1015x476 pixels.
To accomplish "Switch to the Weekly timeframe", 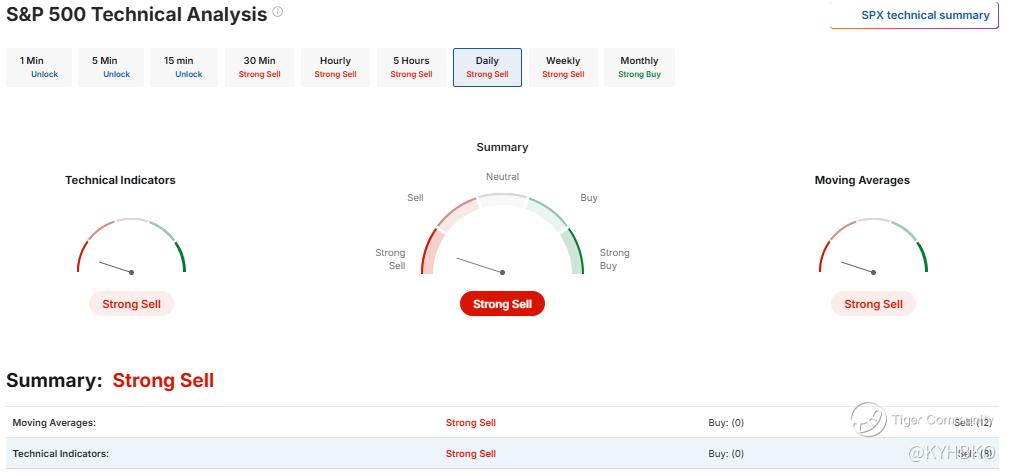I will point(563,67).
